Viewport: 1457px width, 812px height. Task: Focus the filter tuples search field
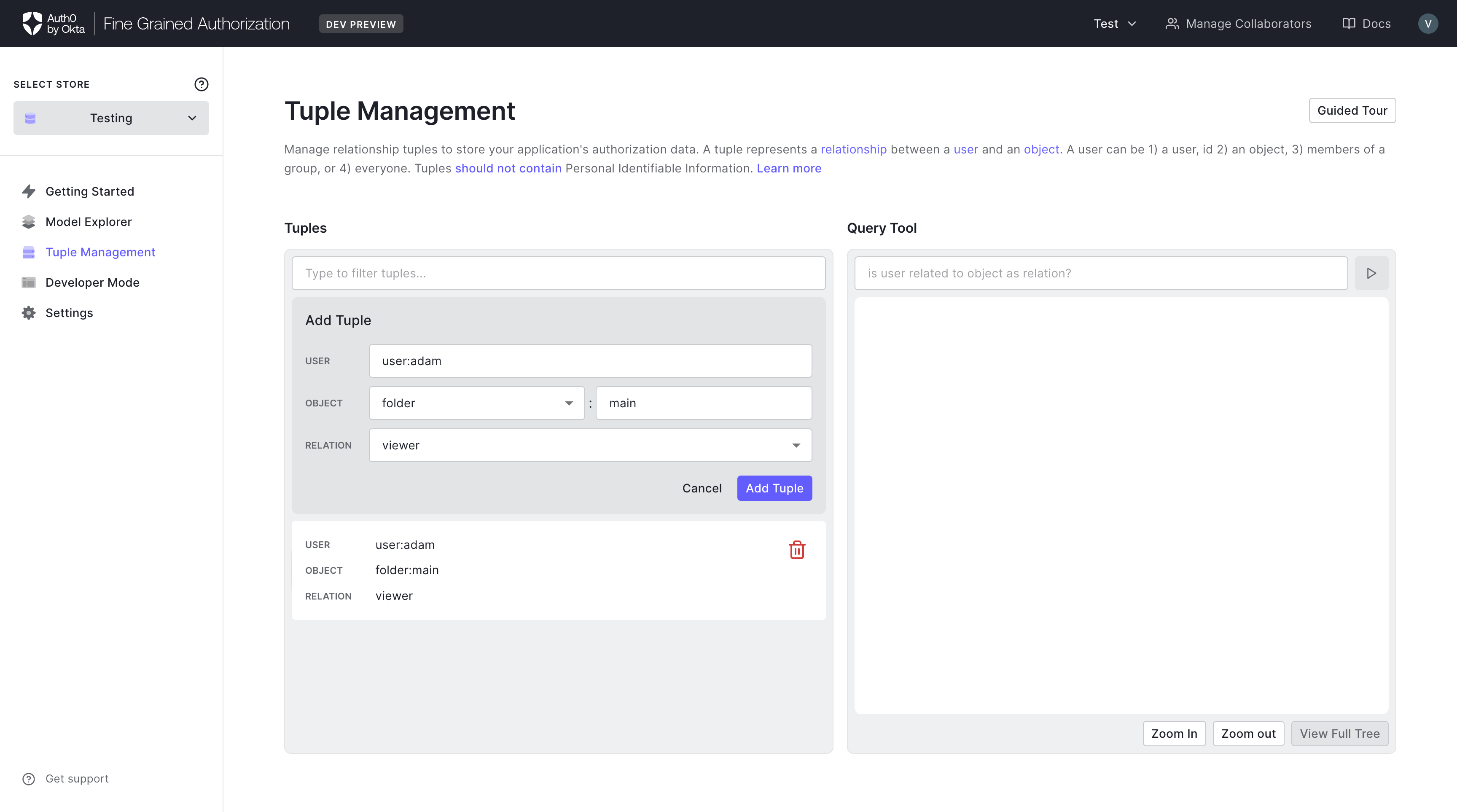559,273
